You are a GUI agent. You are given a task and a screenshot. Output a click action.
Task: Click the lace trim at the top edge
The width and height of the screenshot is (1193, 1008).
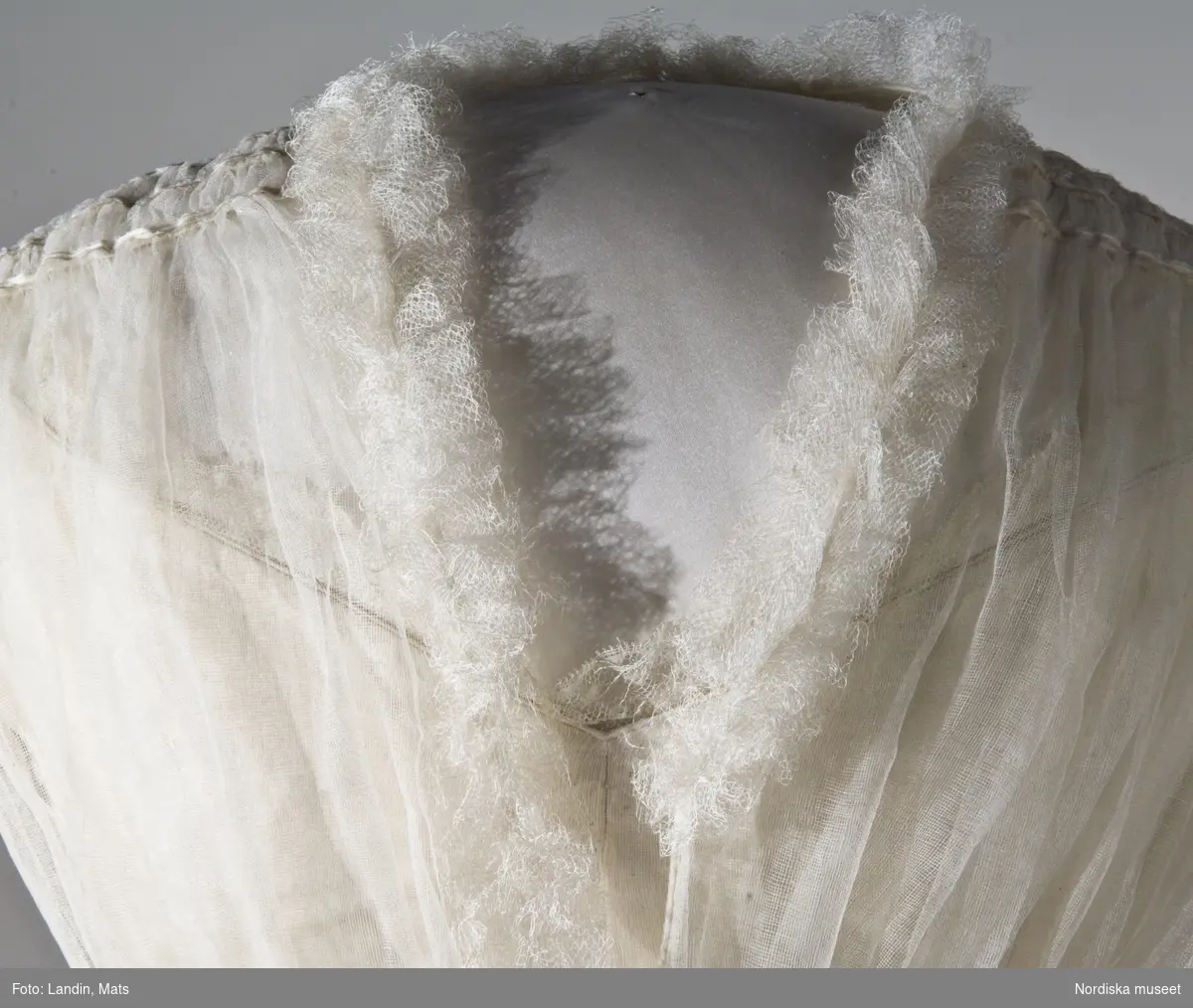click(636, 40)
